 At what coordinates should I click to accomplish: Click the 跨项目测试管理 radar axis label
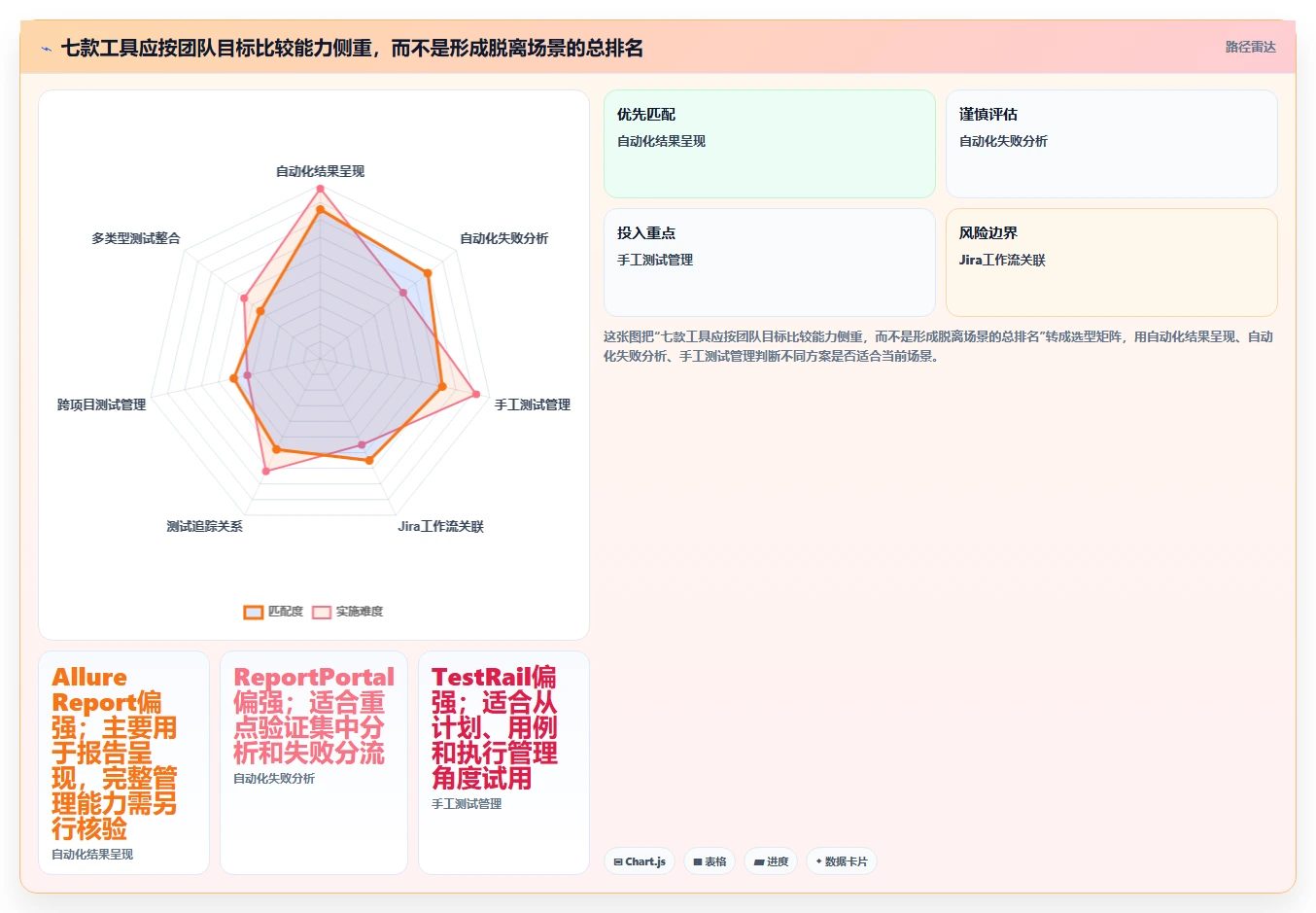[101, 404]
